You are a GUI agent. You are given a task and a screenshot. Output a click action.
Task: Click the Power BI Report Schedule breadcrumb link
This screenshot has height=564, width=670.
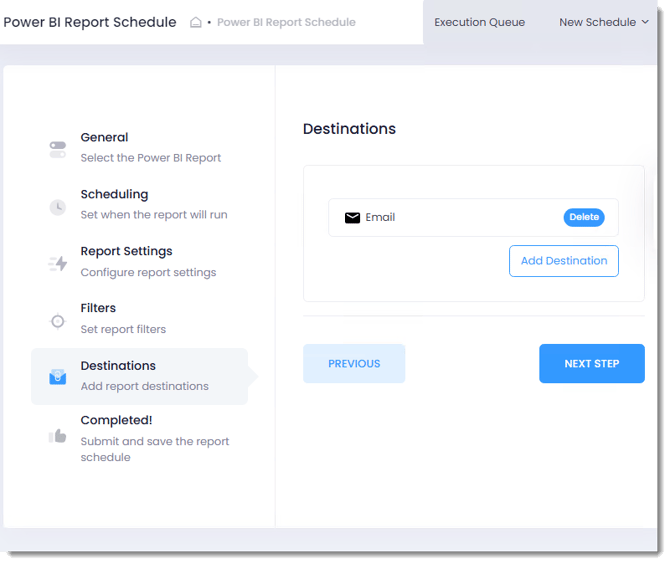[286, 22]
